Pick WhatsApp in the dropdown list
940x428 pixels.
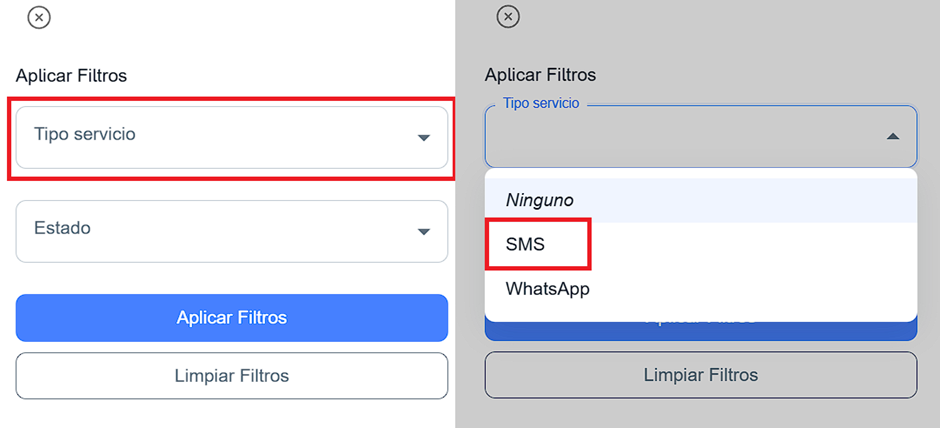tap(548, 289)
